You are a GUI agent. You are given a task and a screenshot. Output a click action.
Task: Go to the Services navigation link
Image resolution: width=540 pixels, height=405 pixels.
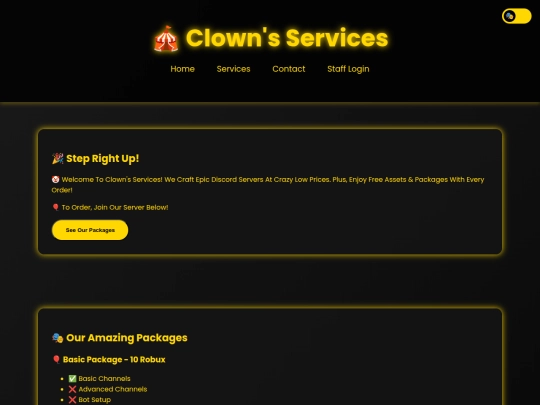[233, 69]
